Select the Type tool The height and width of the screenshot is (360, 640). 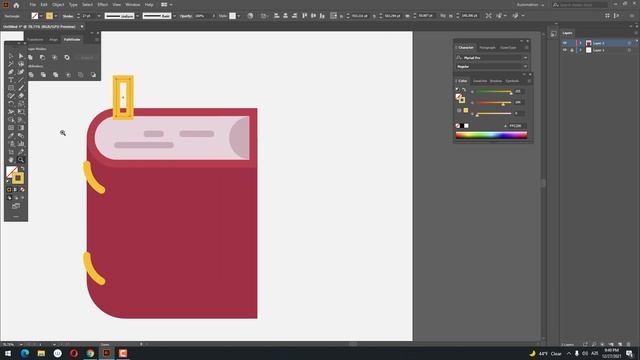[11, 80]
